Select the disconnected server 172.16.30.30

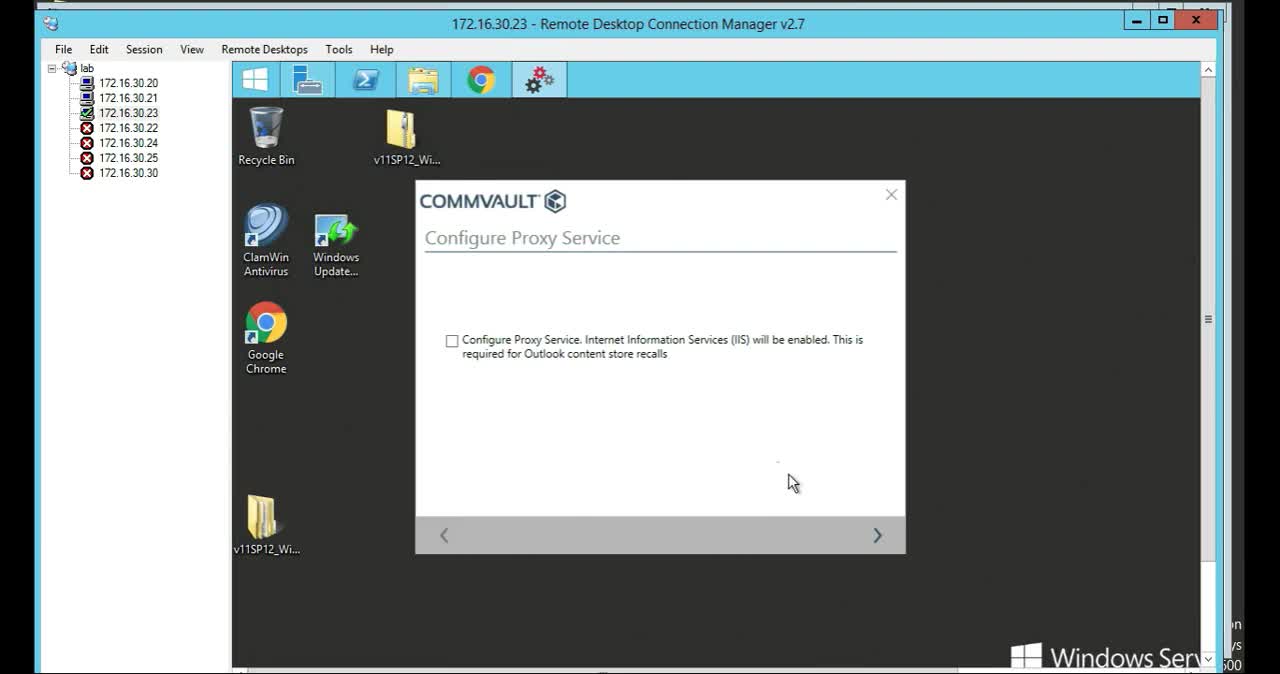pos(127,173)
